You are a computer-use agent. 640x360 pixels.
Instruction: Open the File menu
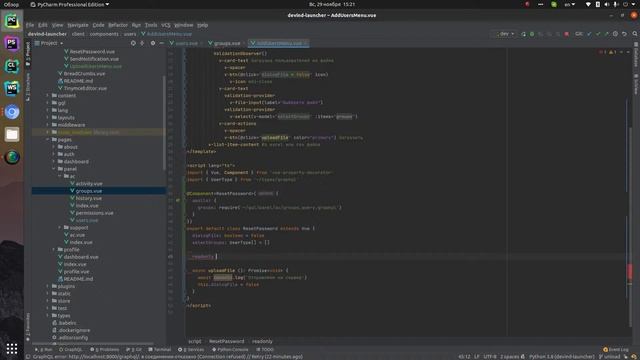click(30, 25)
